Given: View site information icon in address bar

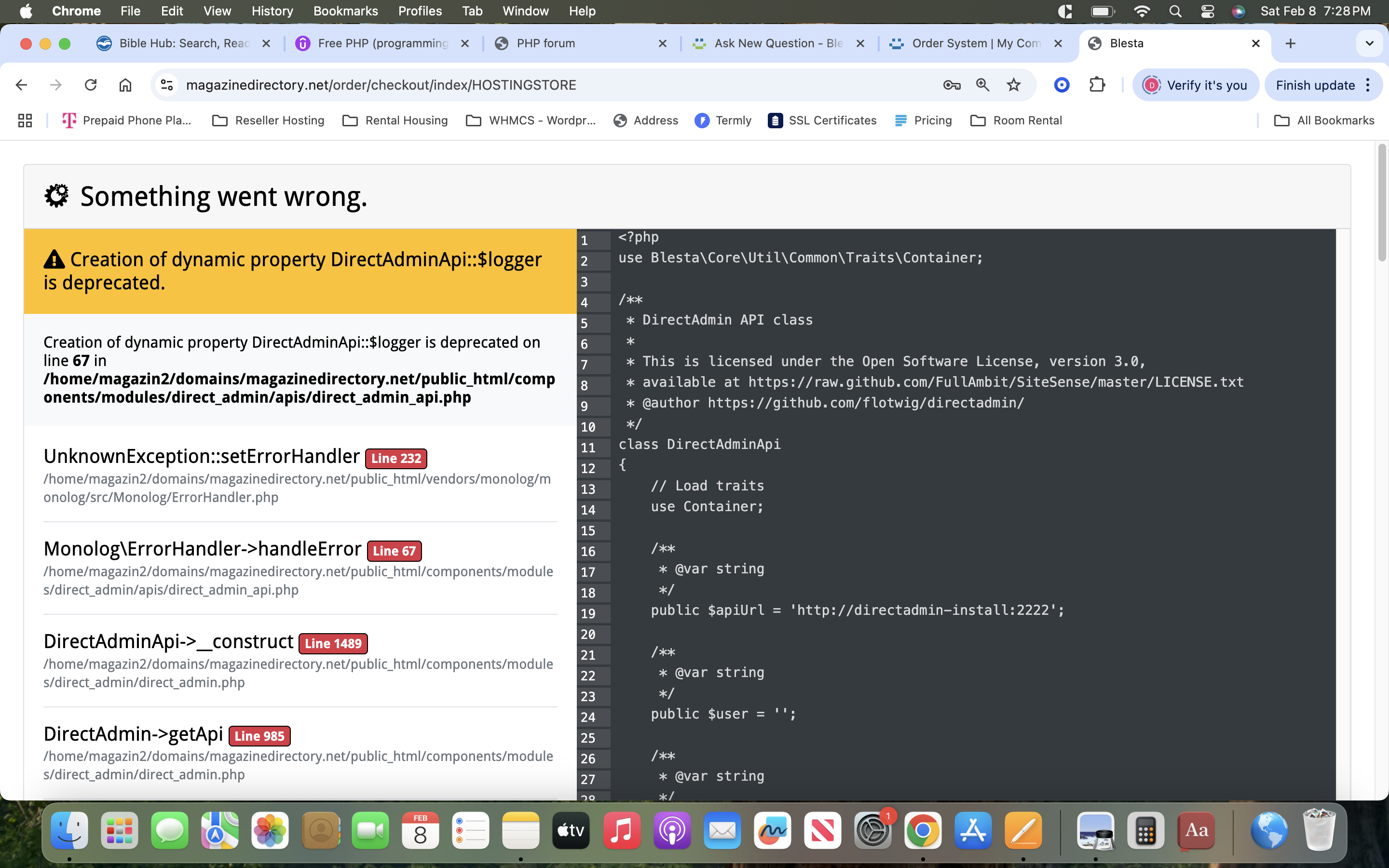Looking at the screenshot, I should 167,85.
